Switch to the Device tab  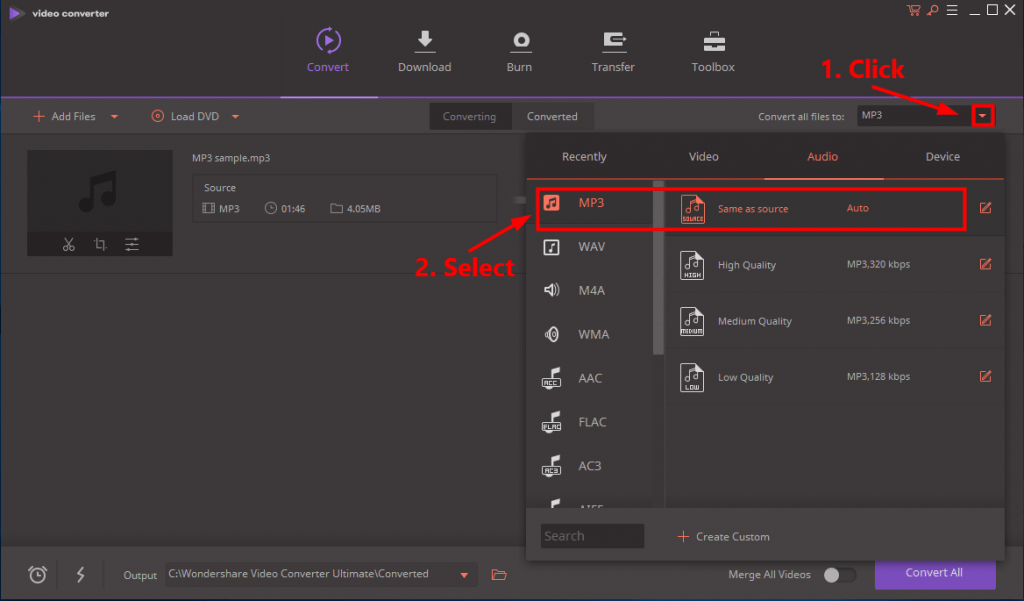942,157
